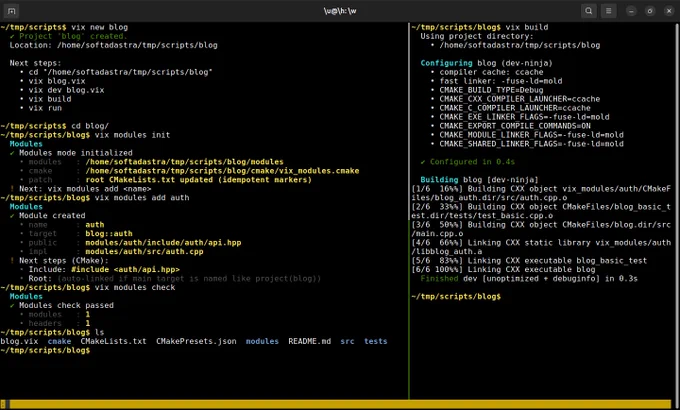Click 'CMAKE_BUILD_TYPE=Debug' line
Image resolution: width=680 pixels, height=410 pixels.
[x=491, y=90]
